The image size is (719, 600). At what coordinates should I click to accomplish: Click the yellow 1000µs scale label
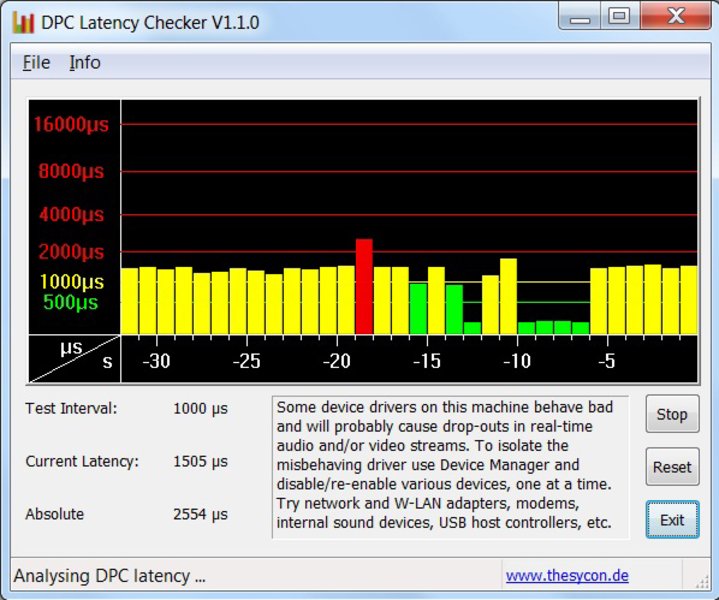(72, 281)
